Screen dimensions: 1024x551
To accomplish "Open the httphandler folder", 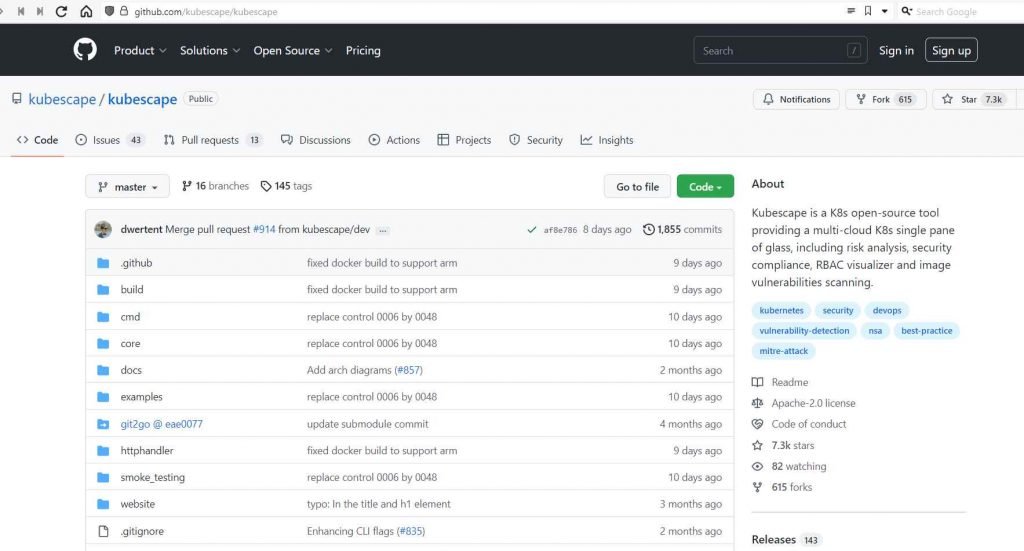I will (147, 450).
